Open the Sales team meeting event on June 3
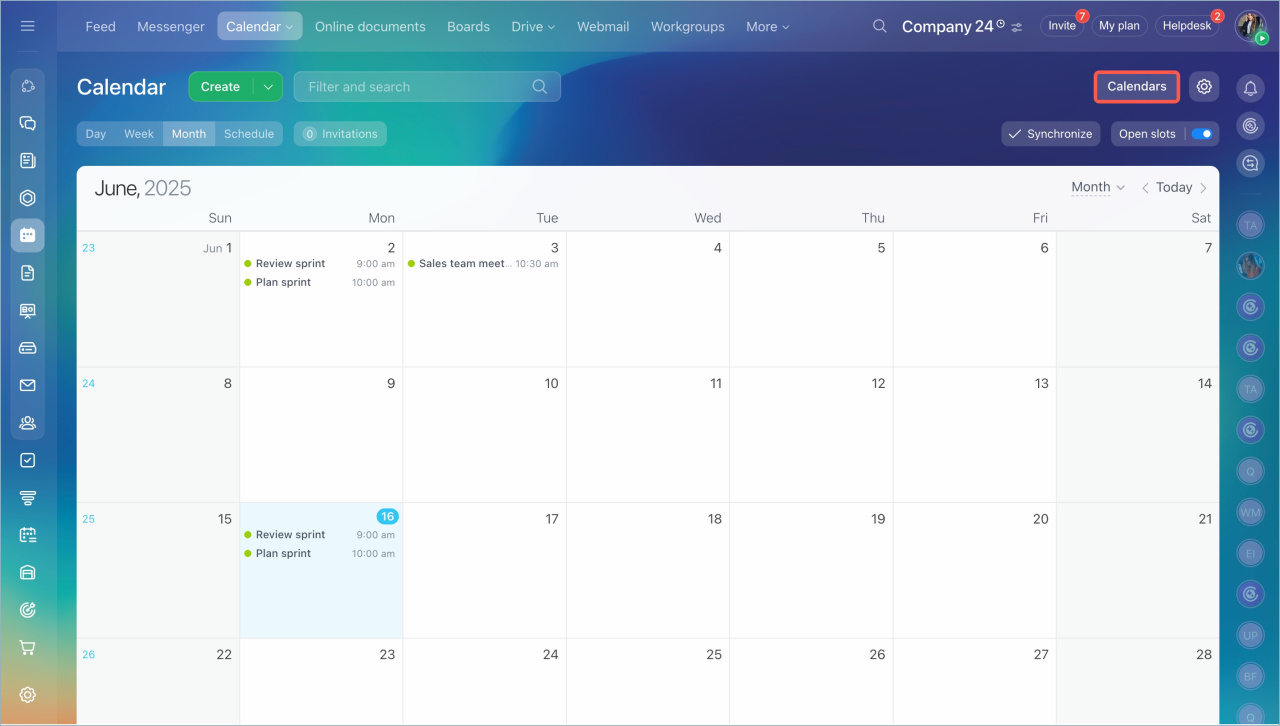Screen dimensions: 1280x726 [464, 264]
